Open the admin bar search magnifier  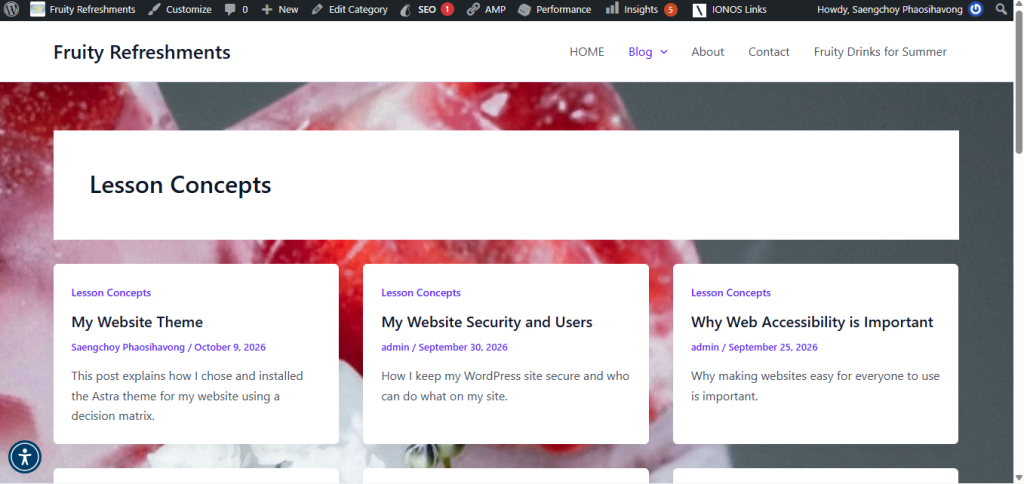1000,10
